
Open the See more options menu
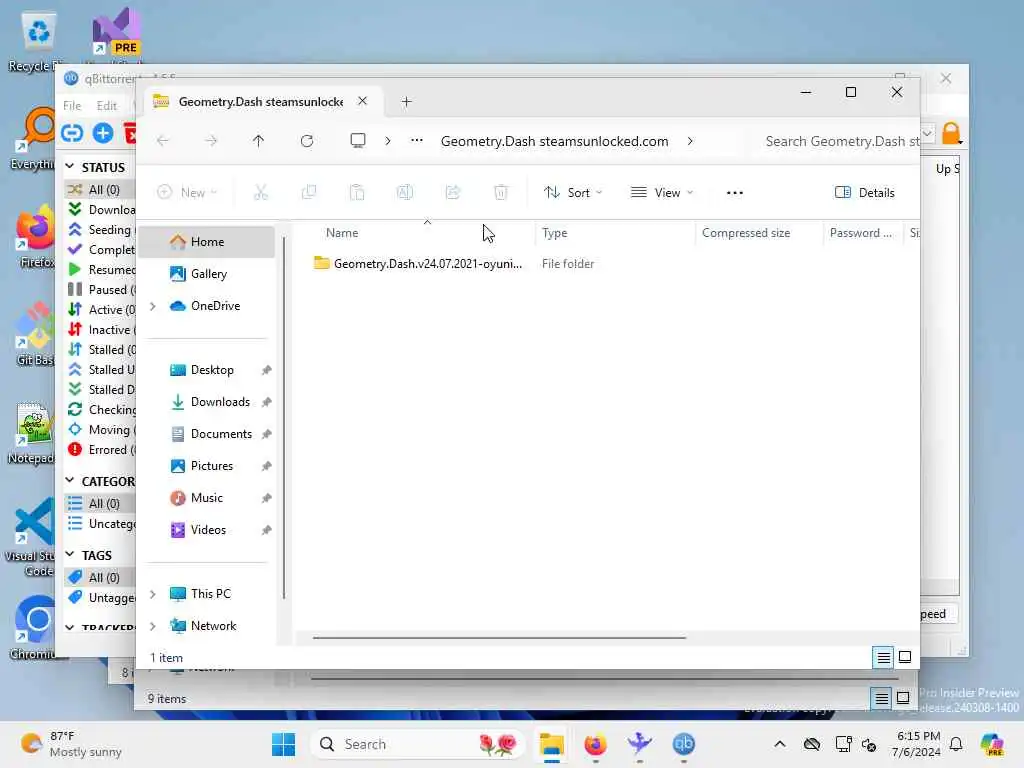tap(735, 193)
